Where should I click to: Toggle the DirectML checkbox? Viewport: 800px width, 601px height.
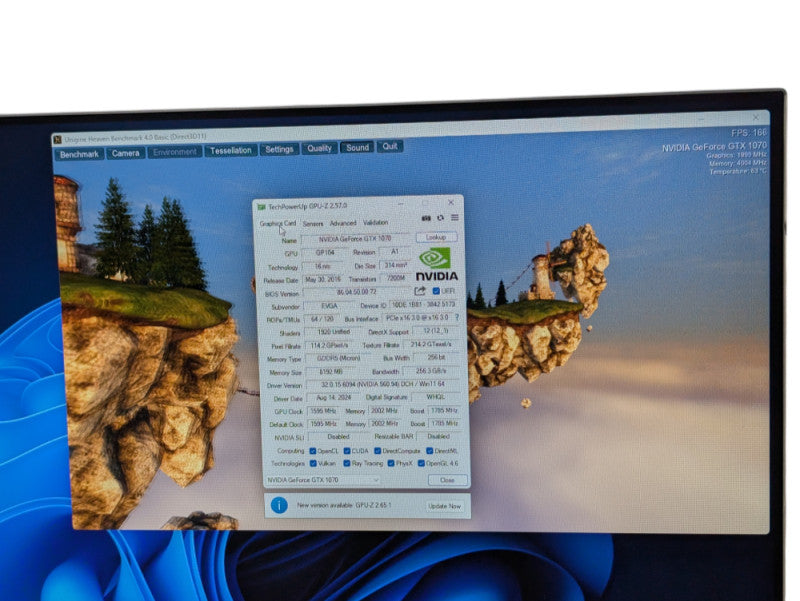pyautogui.click(x=430, y=451)
